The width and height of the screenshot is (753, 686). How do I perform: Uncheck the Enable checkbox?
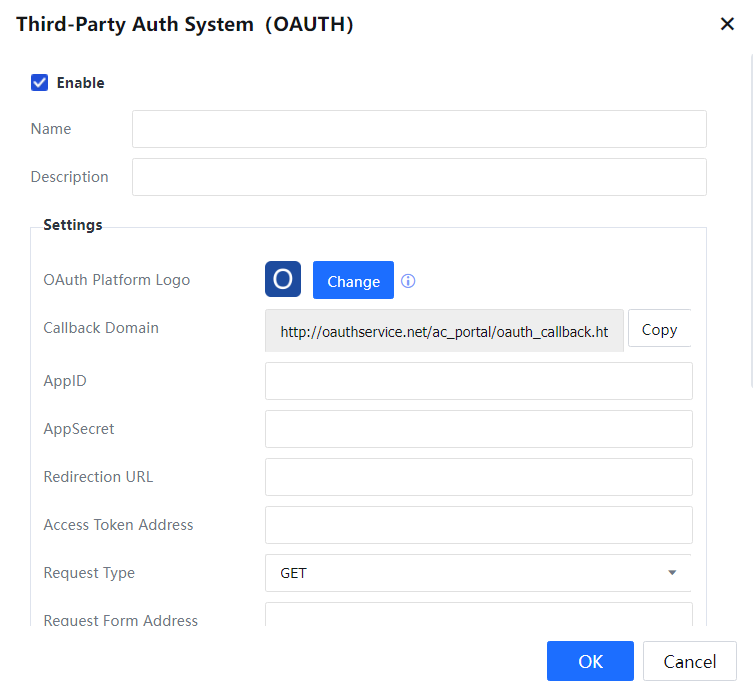[x=40, y=83]
